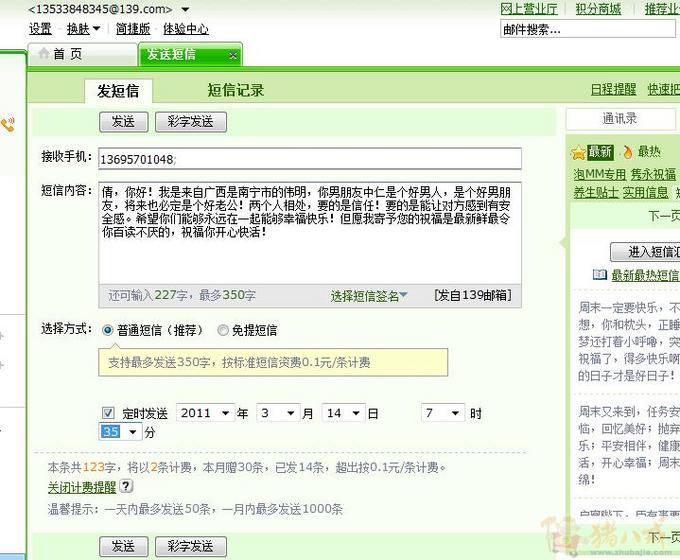Select the 发短信 sub-tab
The image size is (680, 560).
tap(118, 91)
